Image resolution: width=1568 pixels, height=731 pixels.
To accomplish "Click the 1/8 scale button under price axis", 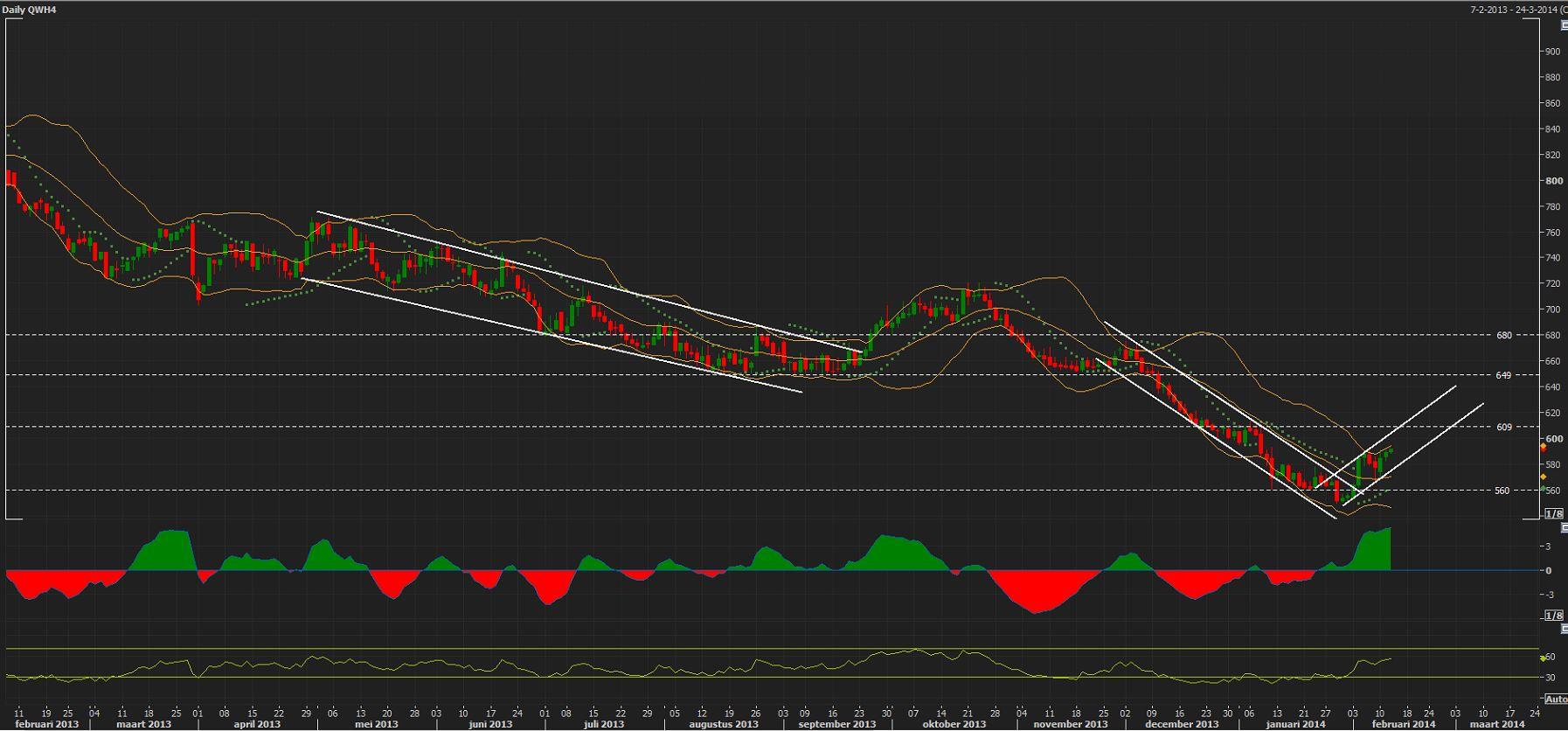I will click(x=1554, y=513).
